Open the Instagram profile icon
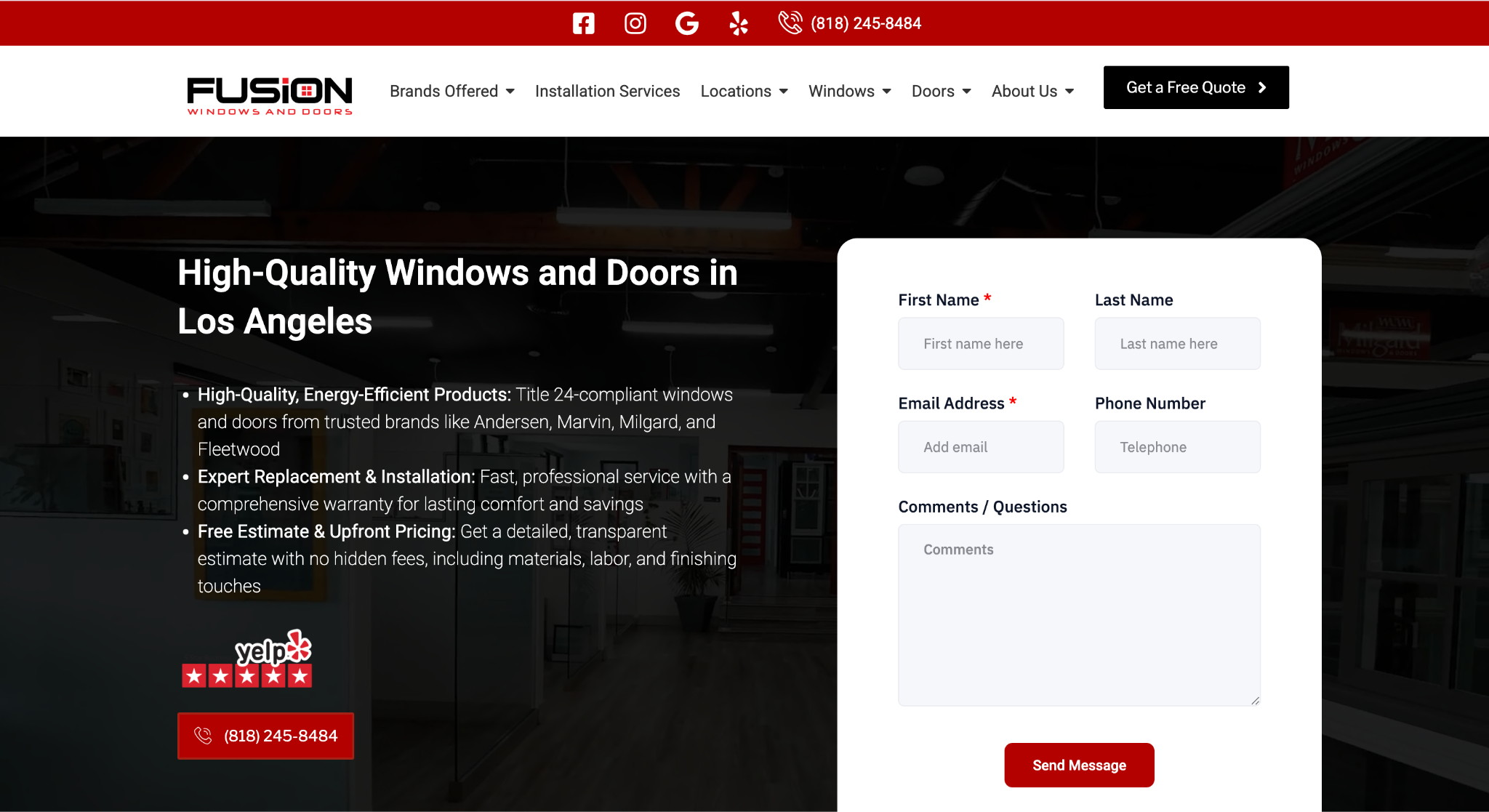1489x812 pixels. point(635,23)
